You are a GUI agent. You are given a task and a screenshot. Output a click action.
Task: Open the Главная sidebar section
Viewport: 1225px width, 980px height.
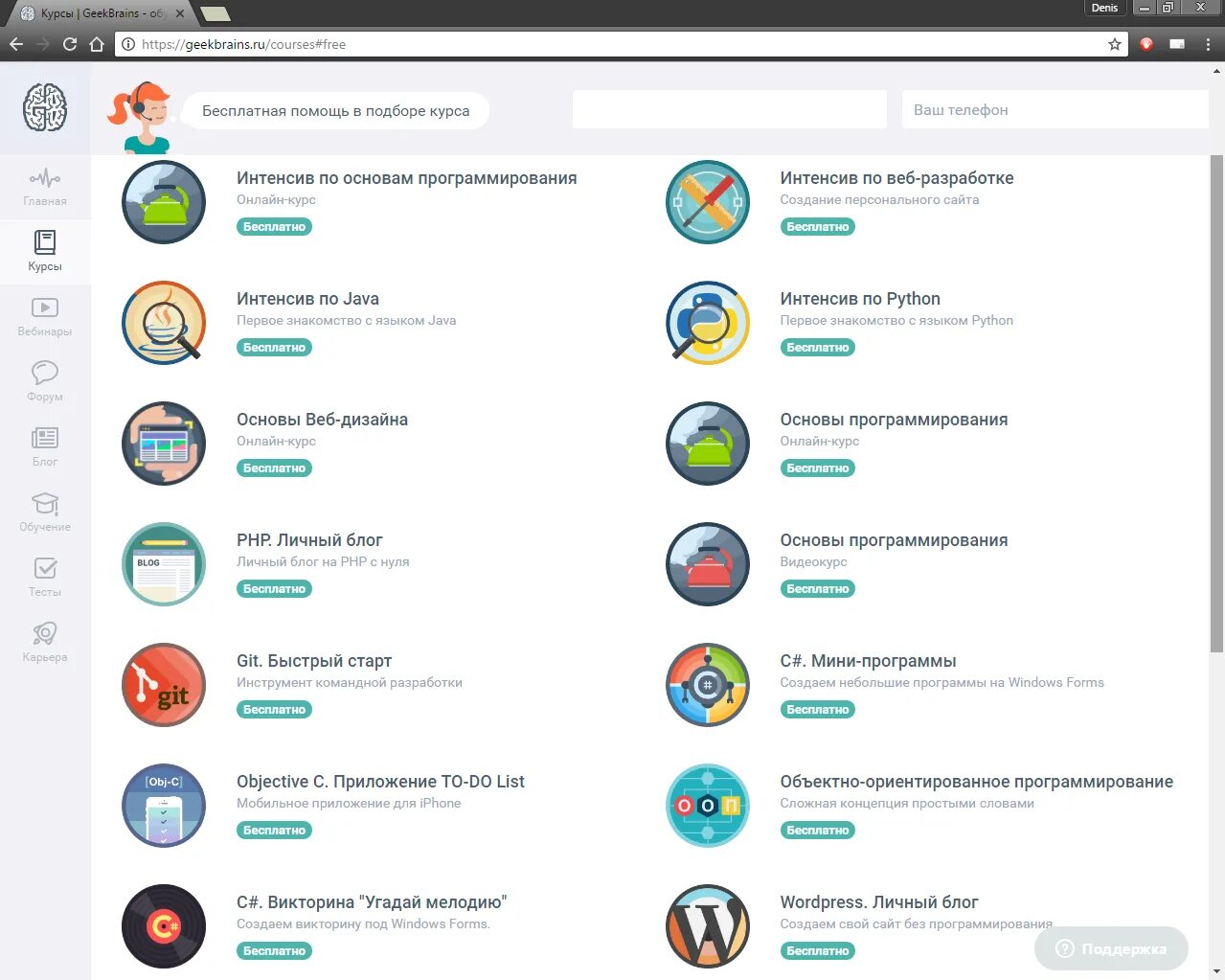[45, 188]
